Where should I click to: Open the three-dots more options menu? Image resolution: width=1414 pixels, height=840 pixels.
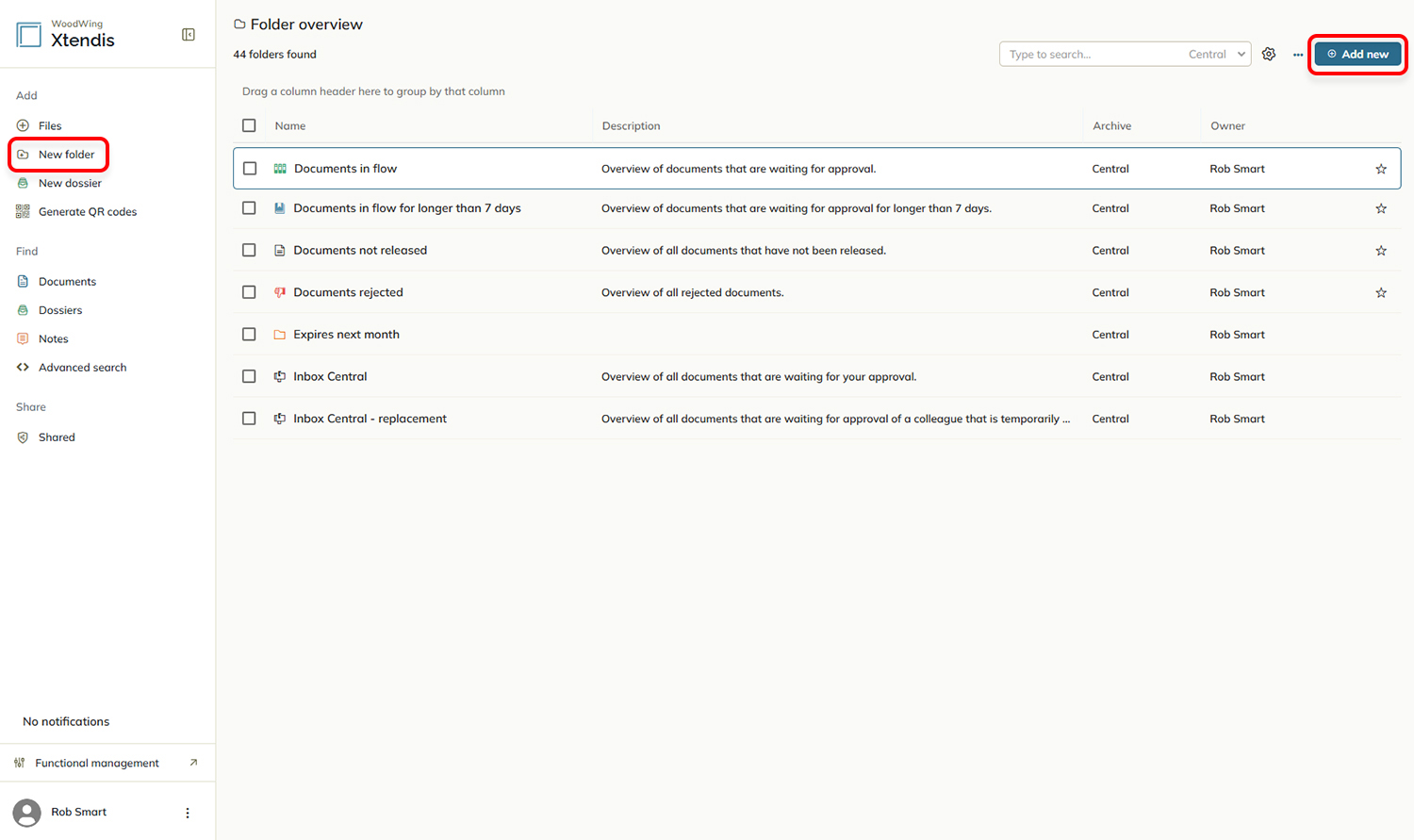(x=1298, y=55)
